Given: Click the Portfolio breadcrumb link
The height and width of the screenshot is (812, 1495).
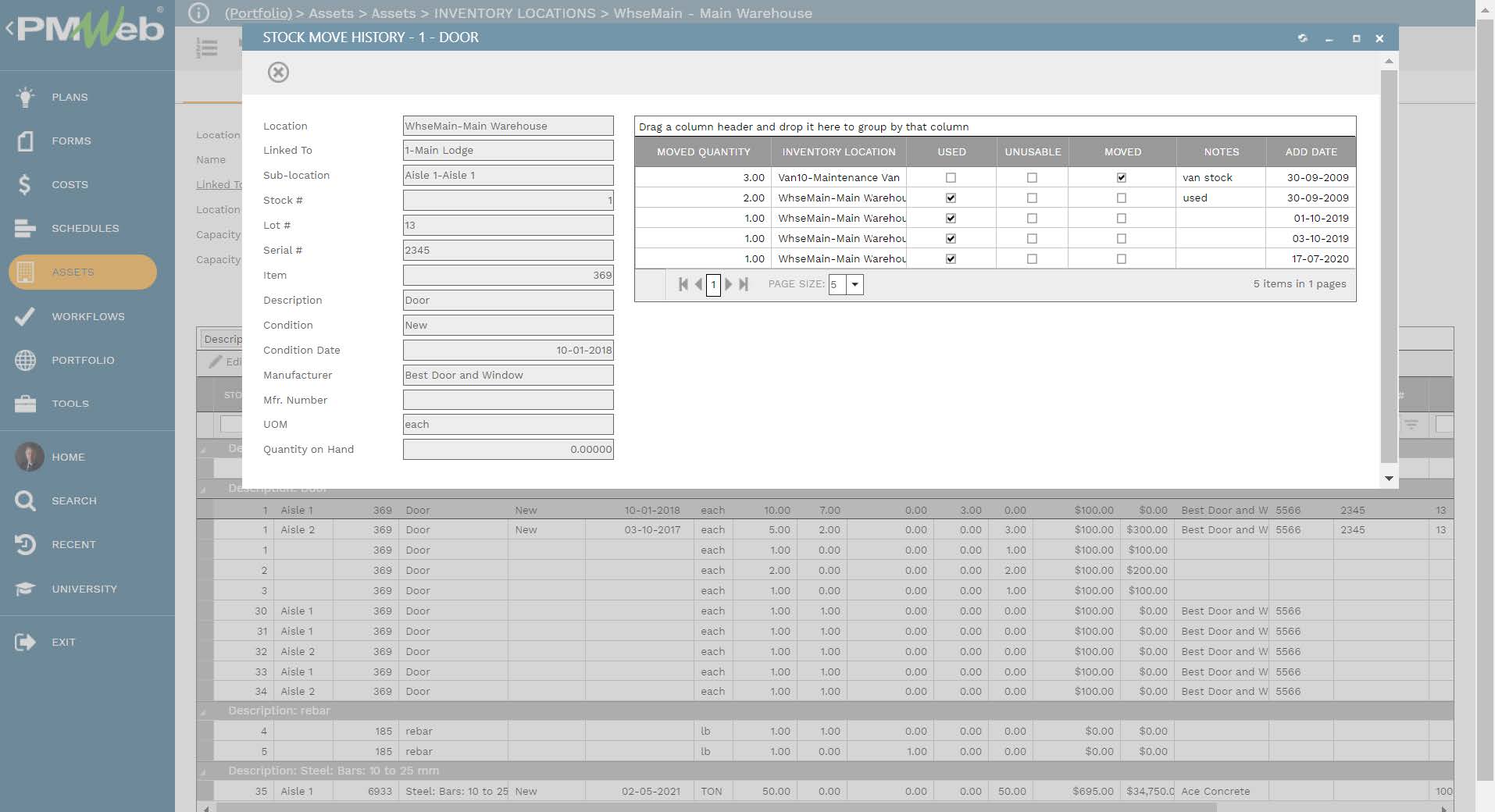Looking at the screenshot, I should pos(258,13).
